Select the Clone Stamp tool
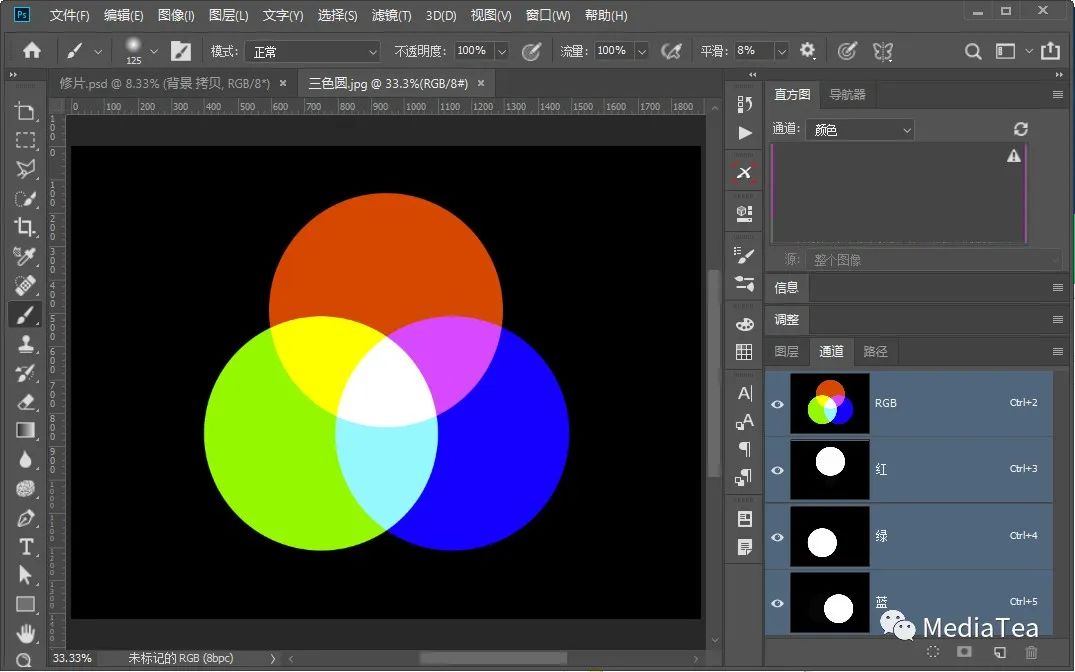The height and width of the screenshot is (672, 1075). click(25, 344)
